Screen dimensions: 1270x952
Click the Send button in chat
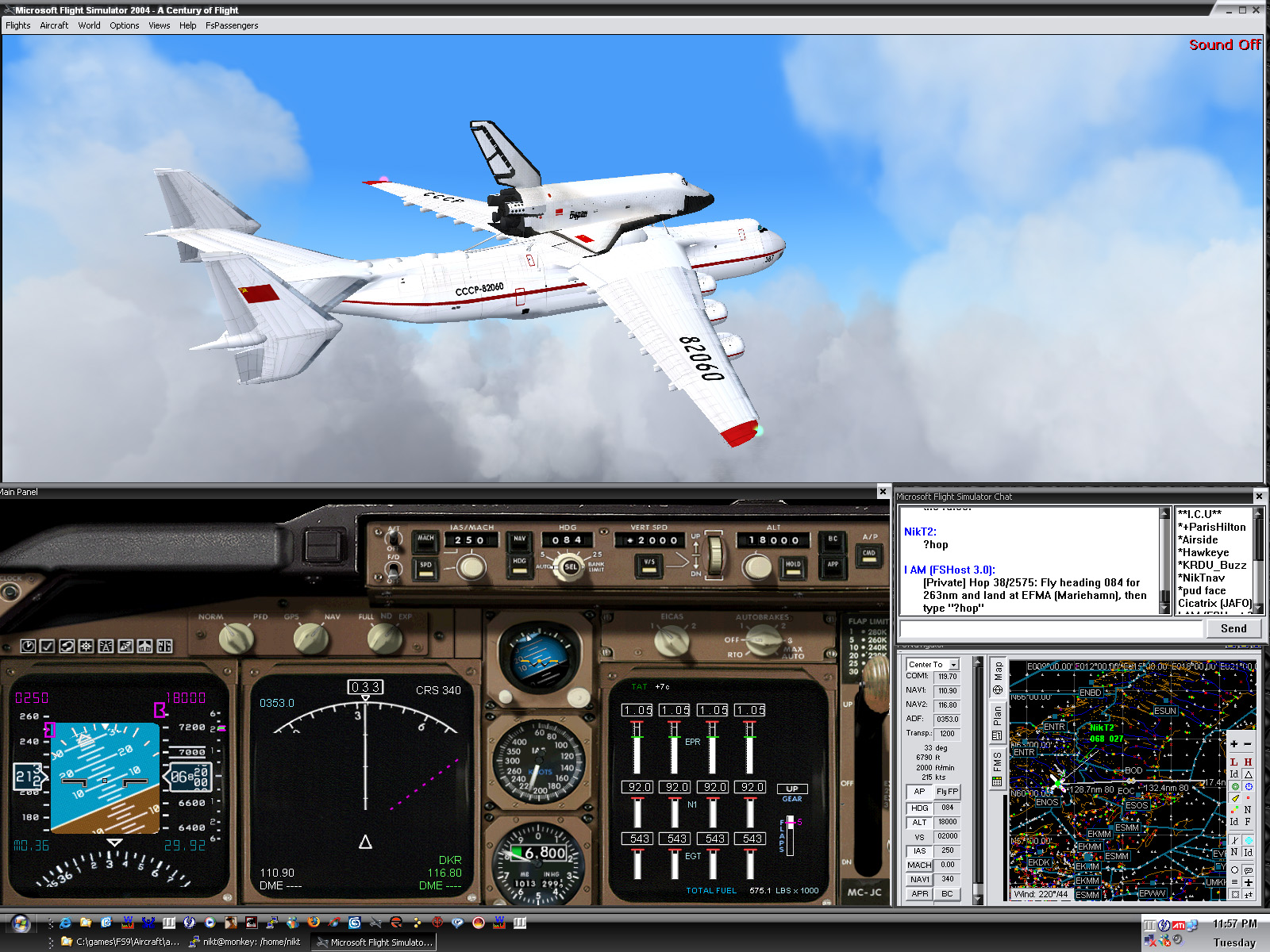pyautogui.click(x=1233, y=628)
